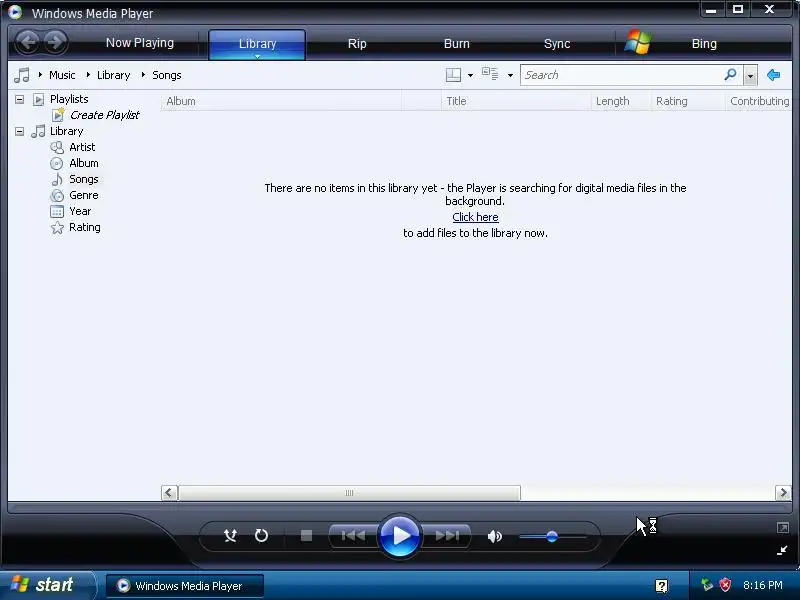Click Windows Media Player taskbar button

(x=185, y=586)
